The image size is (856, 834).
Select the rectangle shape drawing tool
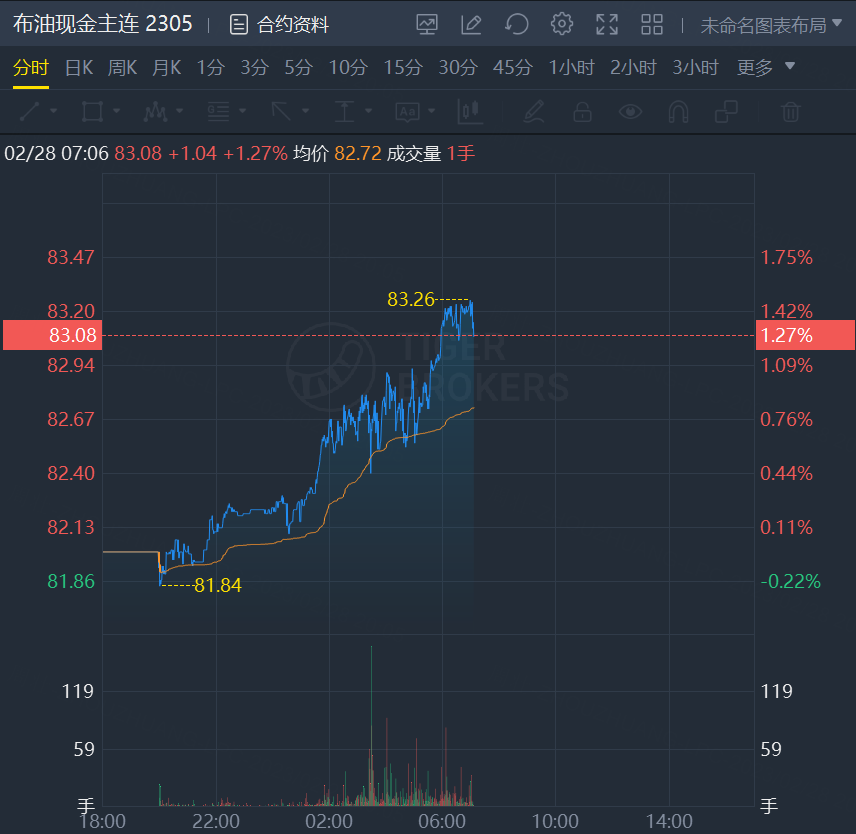pos(92,111)
